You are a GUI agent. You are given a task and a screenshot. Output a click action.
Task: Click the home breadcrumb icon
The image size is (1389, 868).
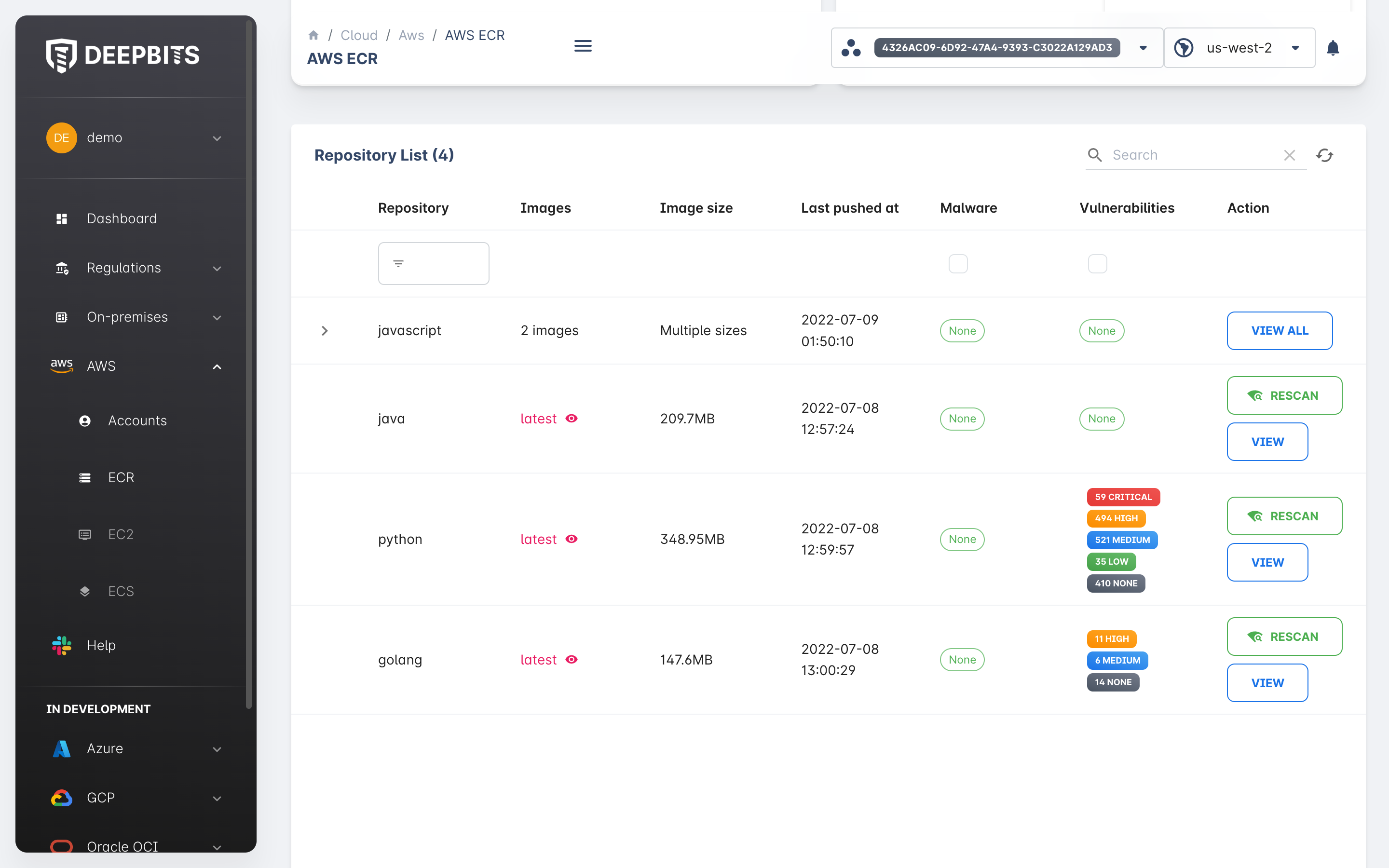tap(313, 36)
